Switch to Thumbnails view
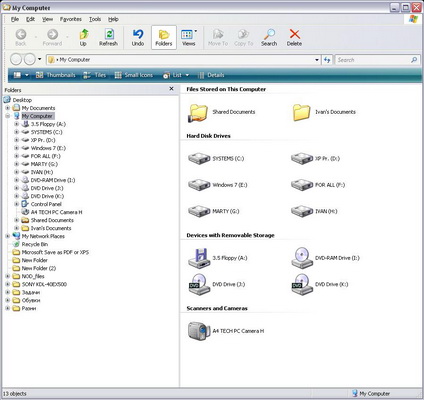 pyautogui.click(x=56, y=75)
